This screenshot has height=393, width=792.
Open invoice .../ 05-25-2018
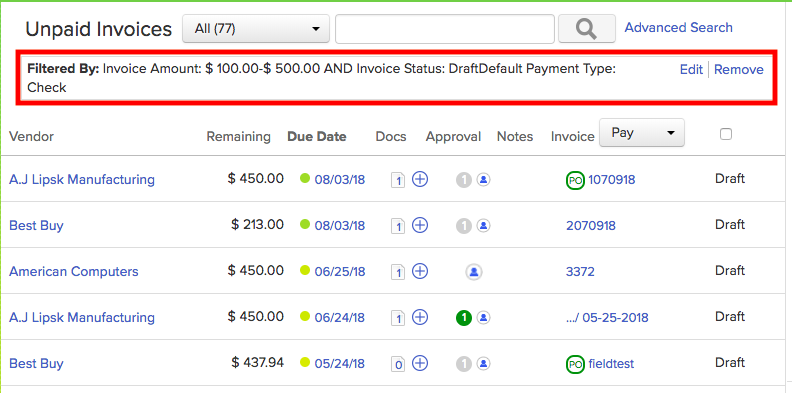(607, 318)
